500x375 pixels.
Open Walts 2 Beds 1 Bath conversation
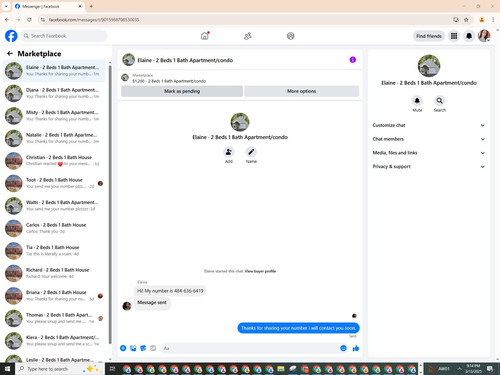(x=55, y=206)
